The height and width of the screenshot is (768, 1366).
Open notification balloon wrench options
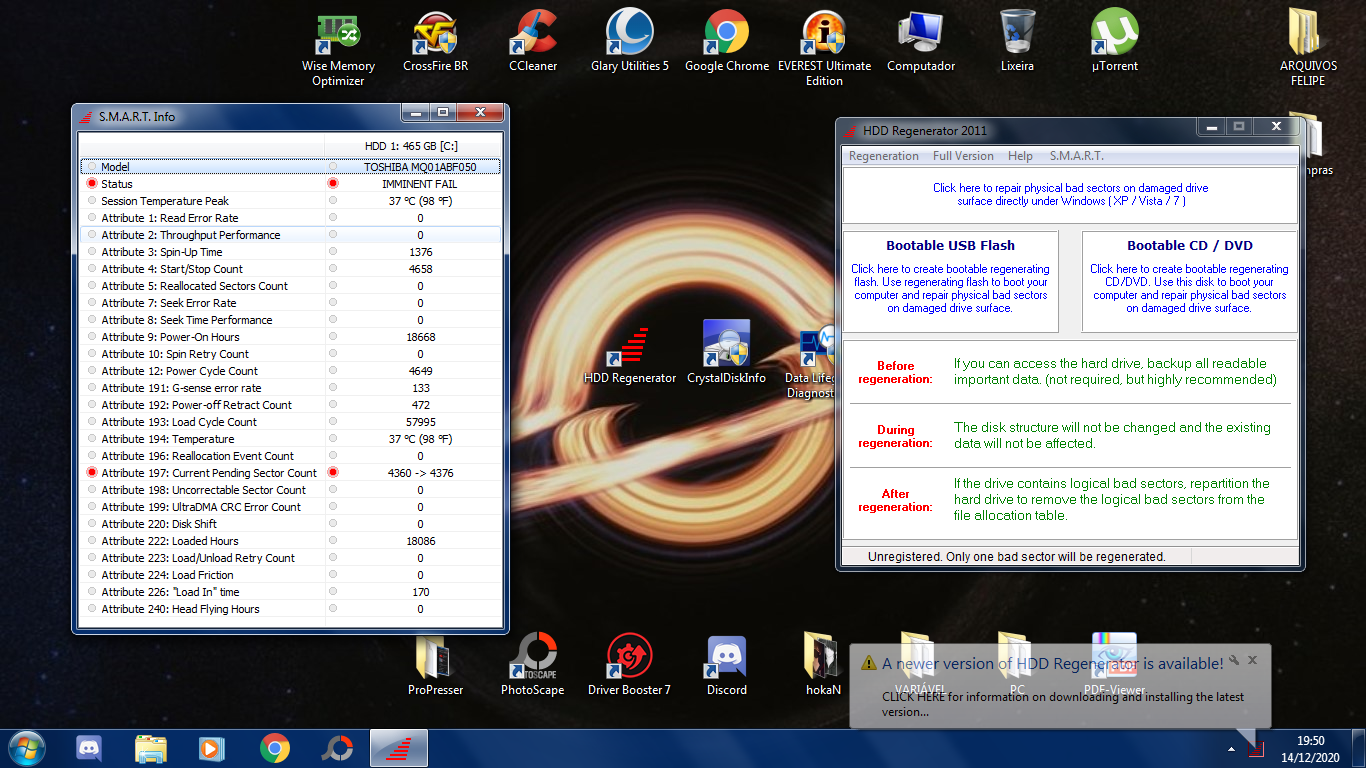(1235, 660)
